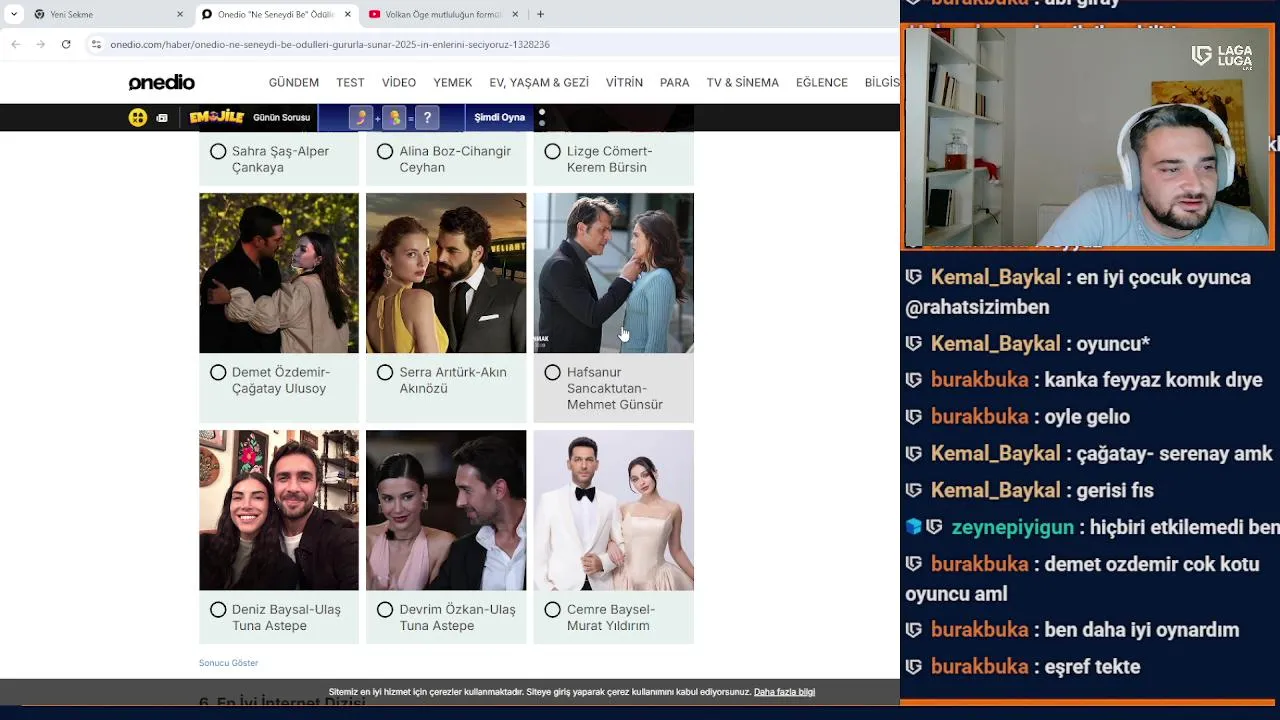Image resolution: width=1280 pixels, height=720 pixels.
Task: Open Demet Özdemir-Çağatay Ulusoy couple photo
Action: pos(279,273)
